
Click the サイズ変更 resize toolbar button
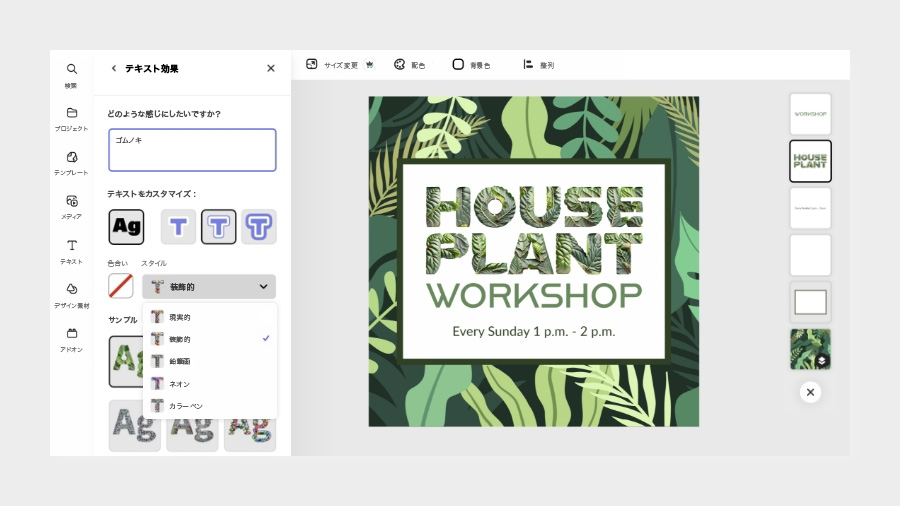[x=332, y=65]
